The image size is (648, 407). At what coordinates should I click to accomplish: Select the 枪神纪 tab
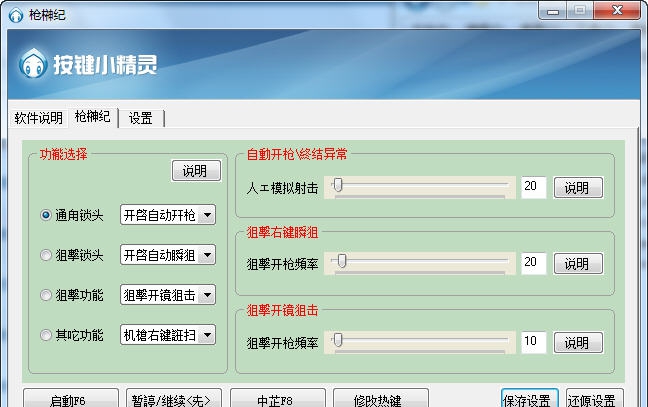click(x=93, y=117)
